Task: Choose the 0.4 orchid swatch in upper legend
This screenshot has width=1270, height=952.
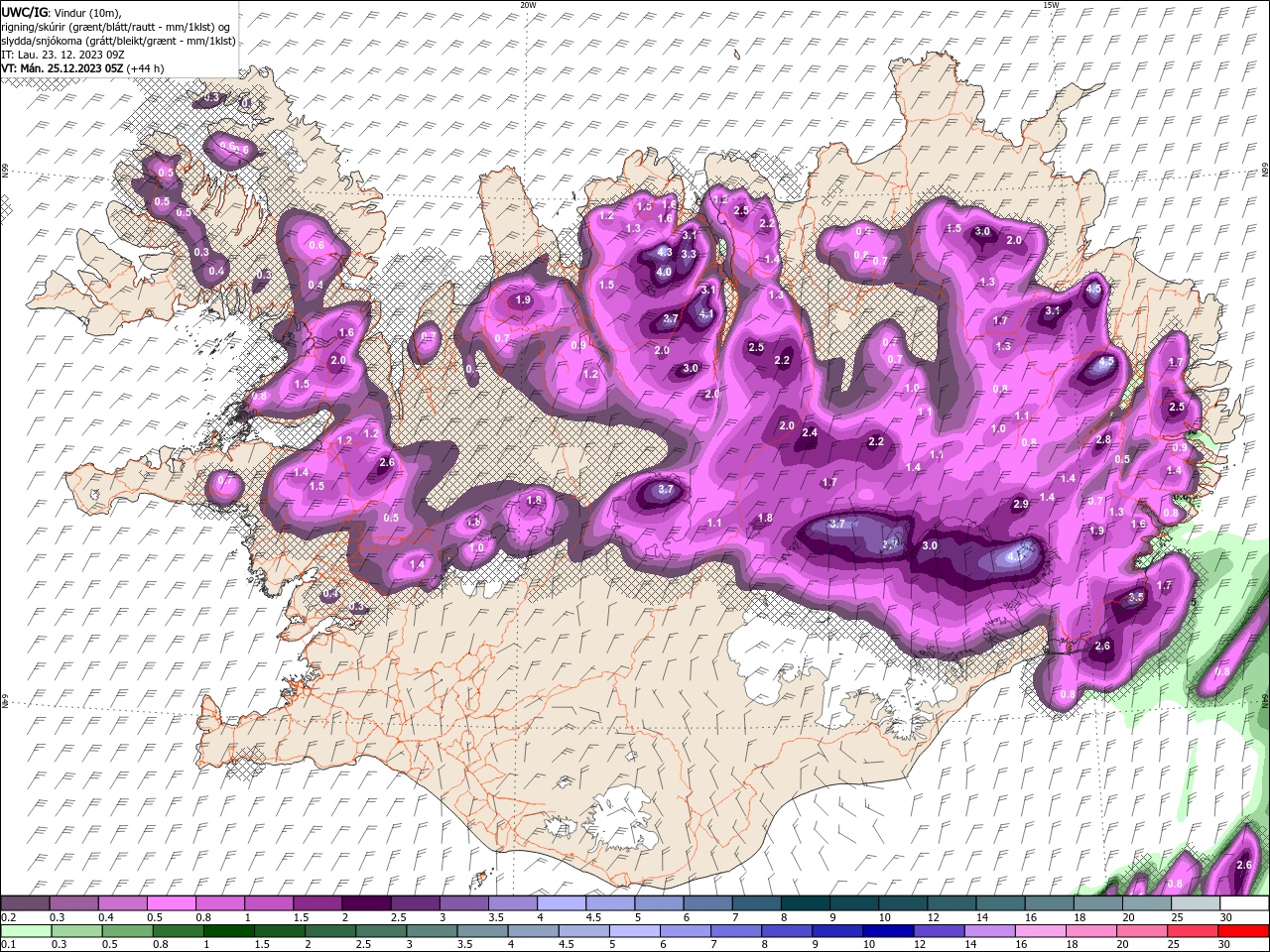Action: [x=124, y=903]
